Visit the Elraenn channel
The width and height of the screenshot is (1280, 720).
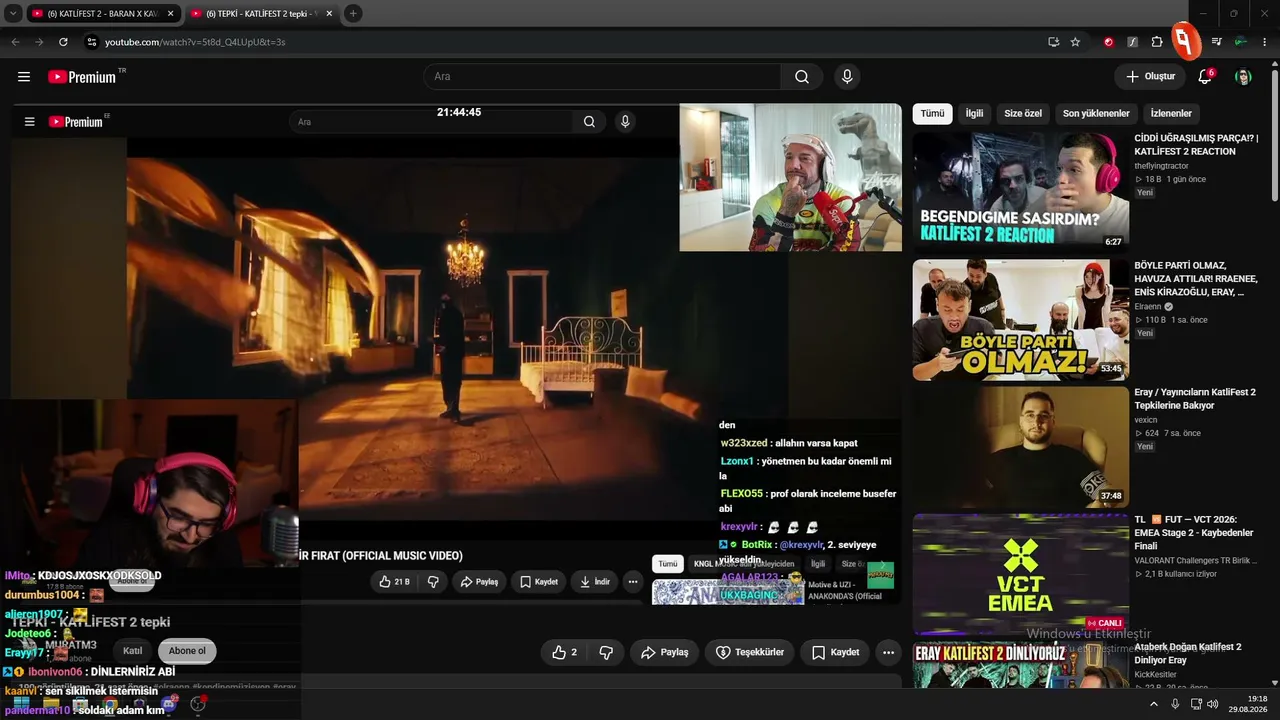(x=1150, y=307)
